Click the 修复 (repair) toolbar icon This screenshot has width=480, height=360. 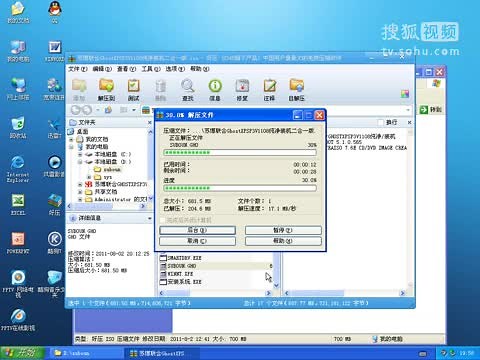pos(242,89)
